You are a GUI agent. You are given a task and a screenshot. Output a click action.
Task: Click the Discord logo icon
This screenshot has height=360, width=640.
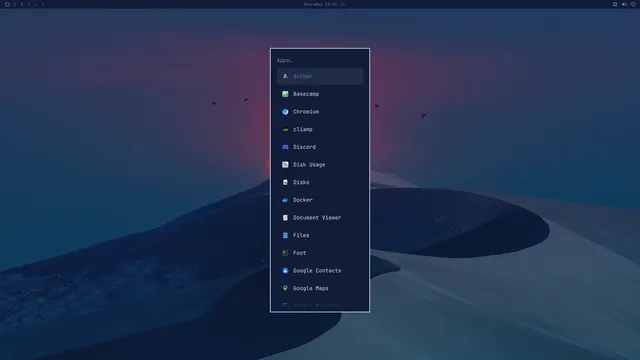pos(285,147)
